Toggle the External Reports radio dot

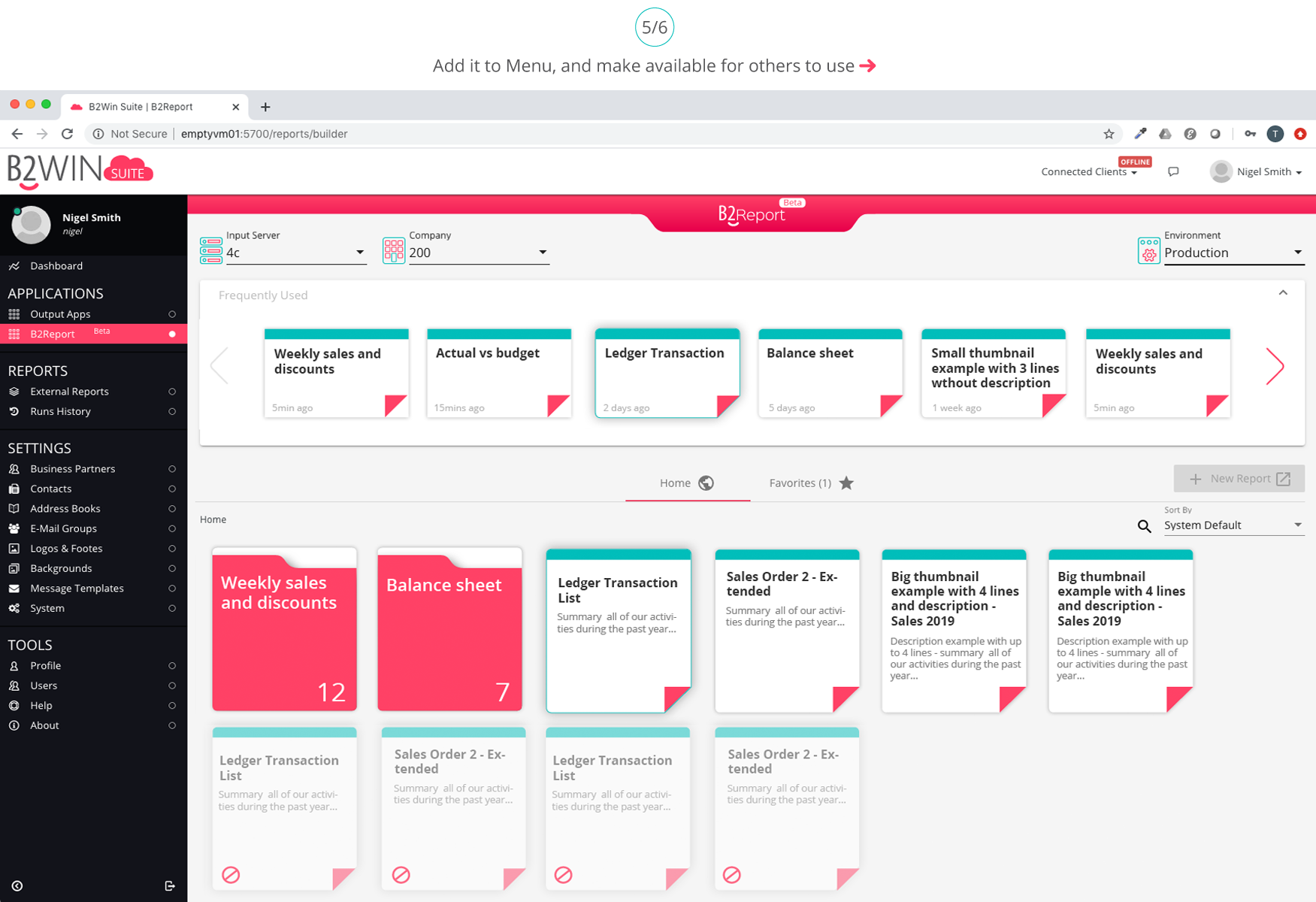point(172,392)
